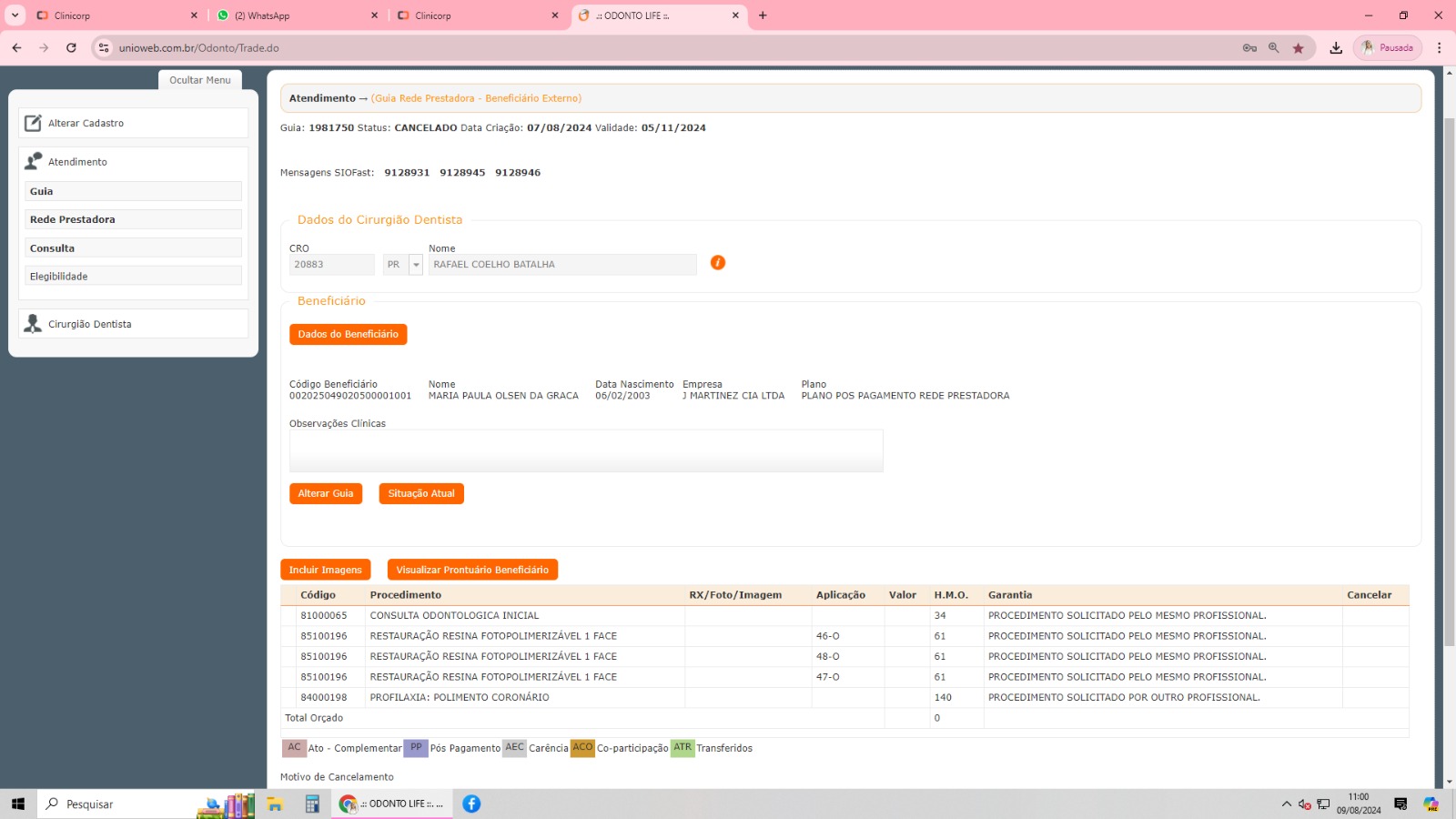Image resolution: width=1456 pixels, height=819 pixels.
Task: Open the Windows Start menu
Action: click(x=18, y=804)
